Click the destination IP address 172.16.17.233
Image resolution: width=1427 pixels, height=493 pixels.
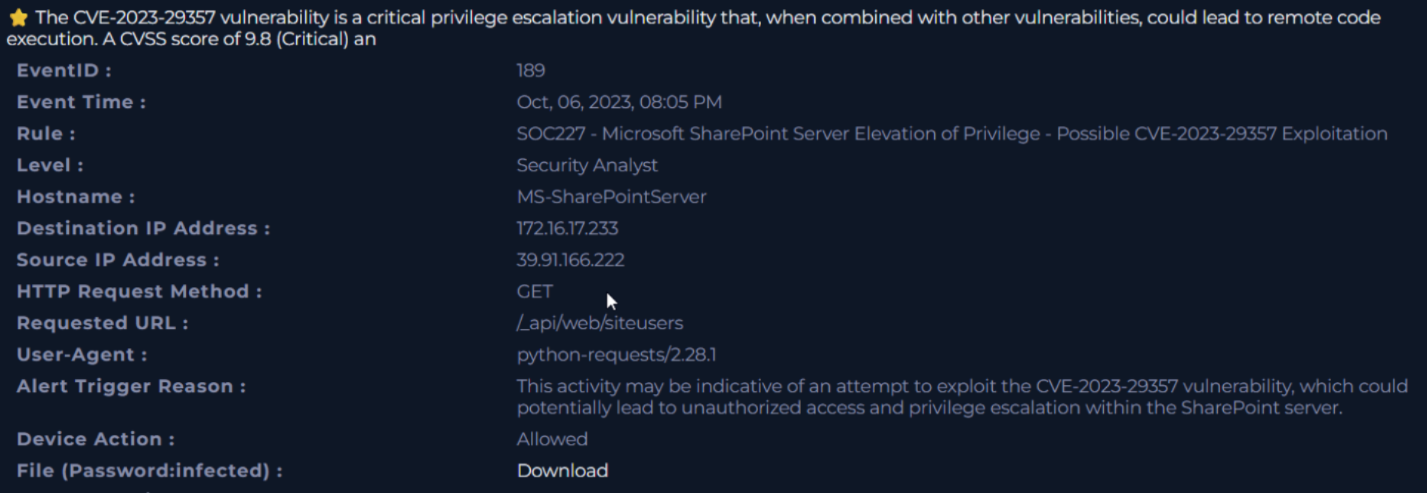point(567,228)
